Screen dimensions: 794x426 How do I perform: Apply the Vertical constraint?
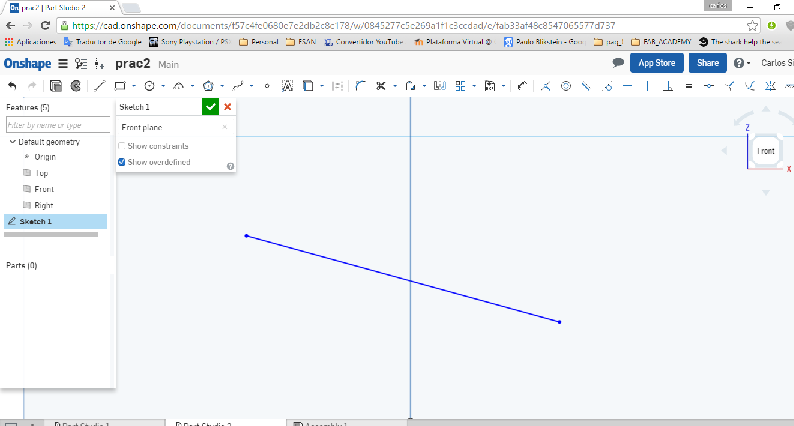click(648, 86)
